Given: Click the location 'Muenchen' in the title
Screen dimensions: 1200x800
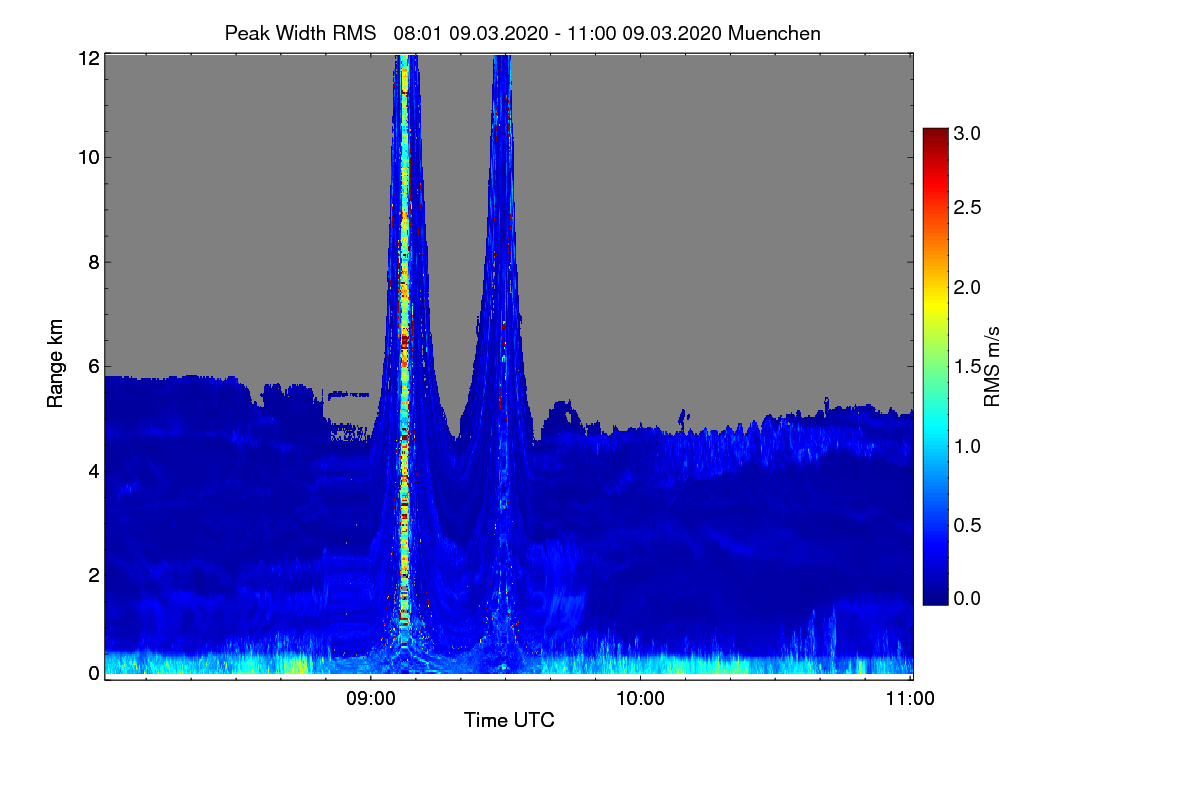Looking at the screenshot, I should tap(775, 33).
